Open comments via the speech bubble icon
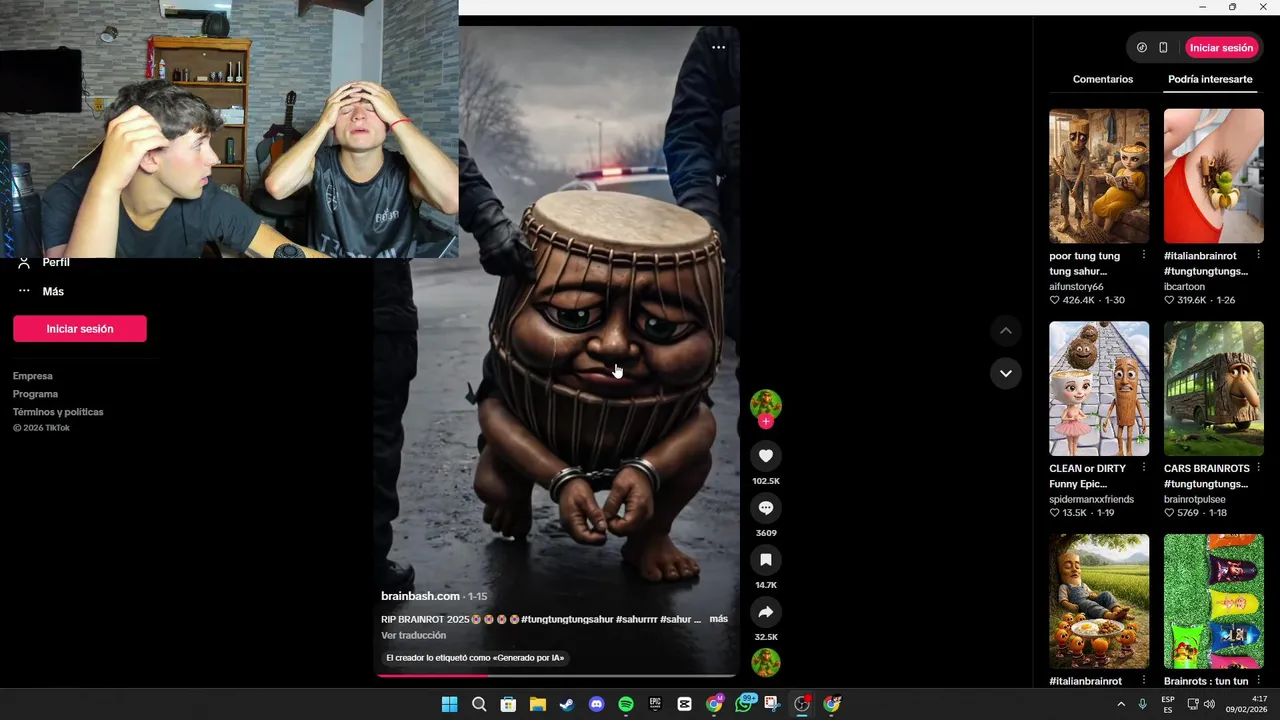The height and width of the screenshot is (720, 1280). click(x=766, y=508)
